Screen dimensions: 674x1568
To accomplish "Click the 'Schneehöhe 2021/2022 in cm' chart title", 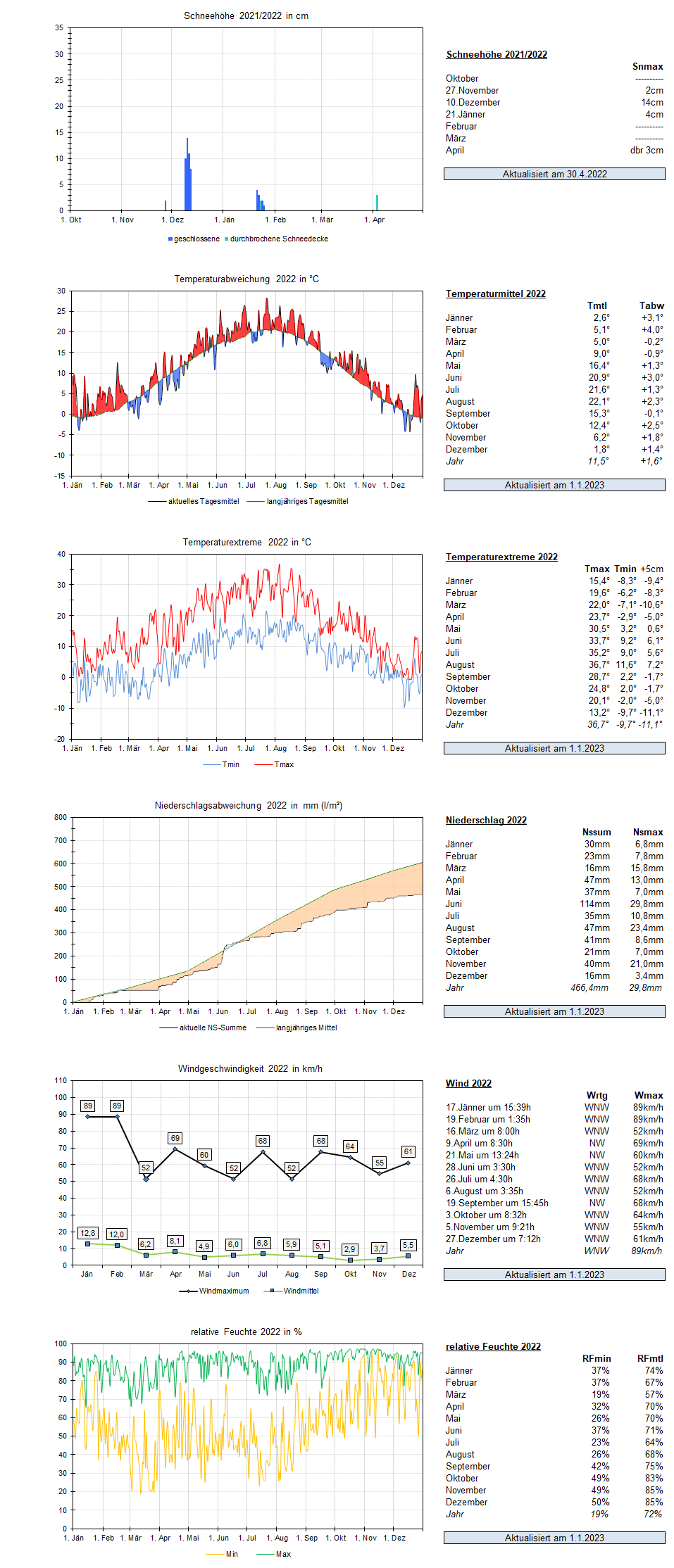I will [246, 15].
